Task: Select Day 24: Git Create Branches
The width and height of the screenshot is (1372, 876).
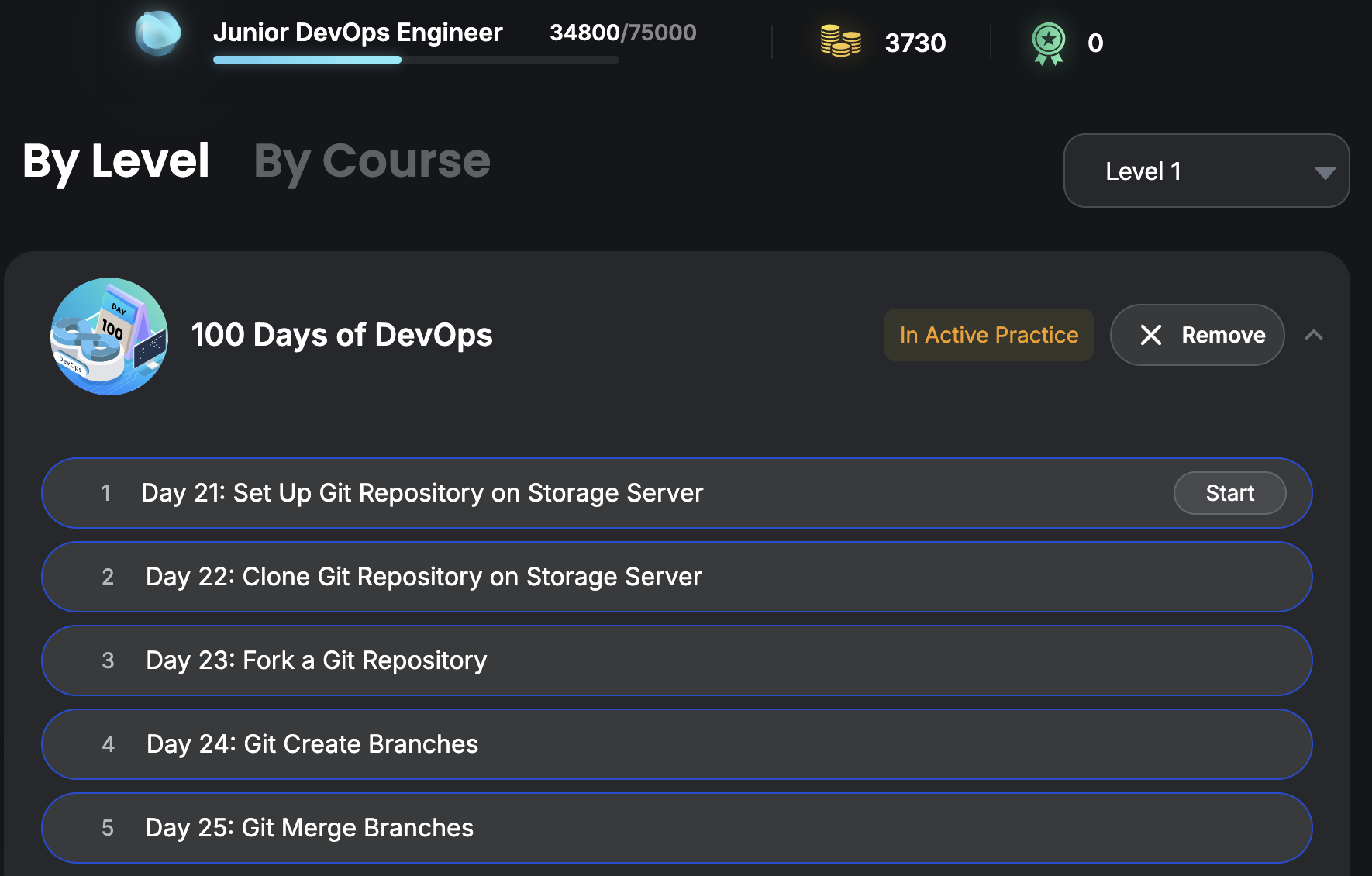Action: click(312, 744)
